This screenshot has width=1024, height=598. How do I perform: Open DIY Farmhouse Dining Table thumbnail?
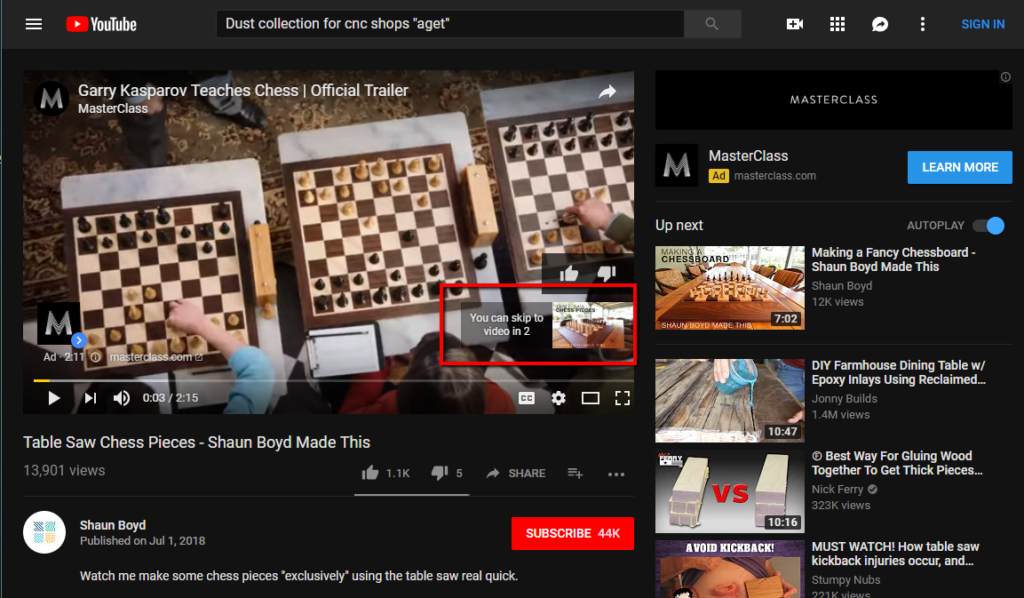[729, 400]
